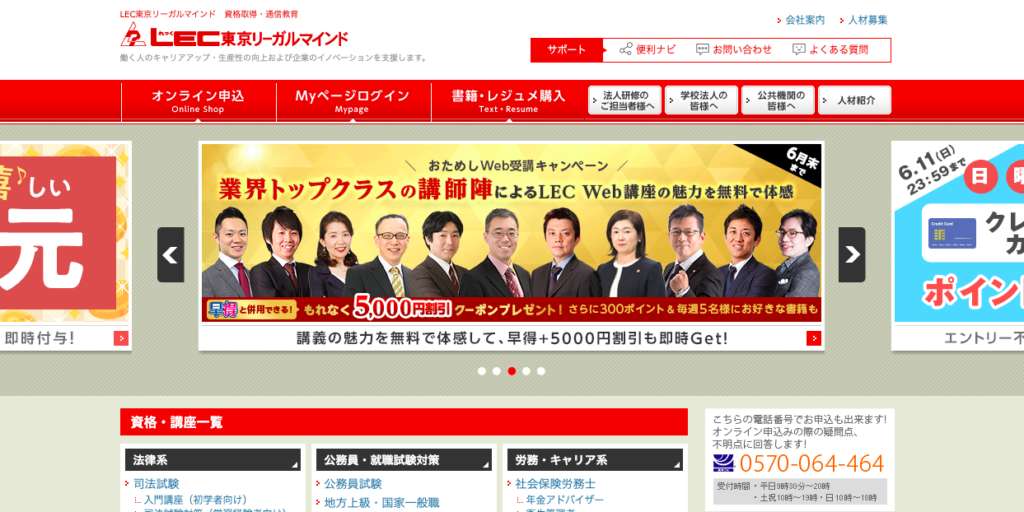1024x512 pixels.
Task: Click 公共機関の皆様へ button
Action: tap(778, 101)
